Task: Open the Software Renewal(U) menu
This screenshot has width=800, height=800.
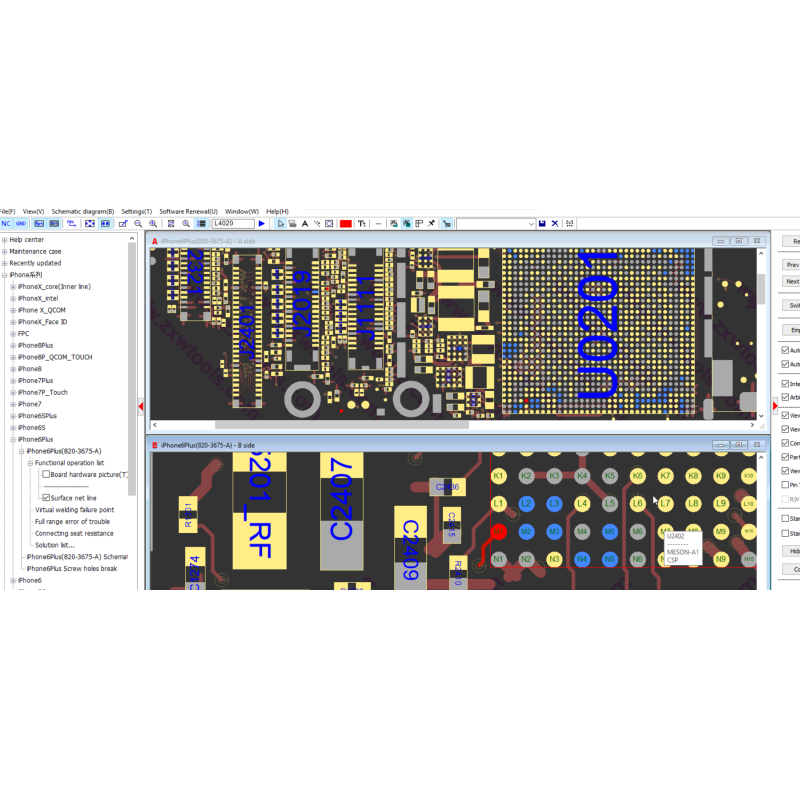Action: point(188,212)
